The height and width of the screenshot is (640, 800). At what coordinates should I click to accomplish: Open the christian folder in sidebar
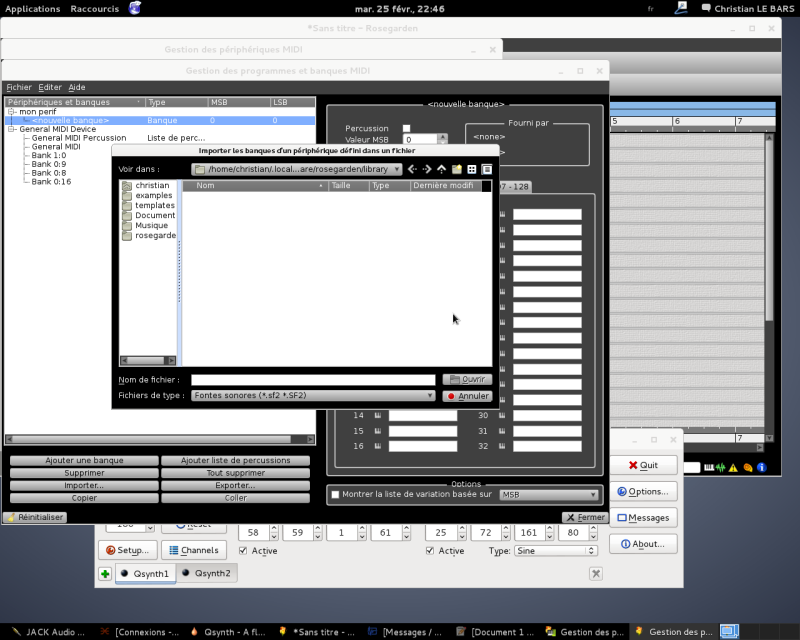146,185
